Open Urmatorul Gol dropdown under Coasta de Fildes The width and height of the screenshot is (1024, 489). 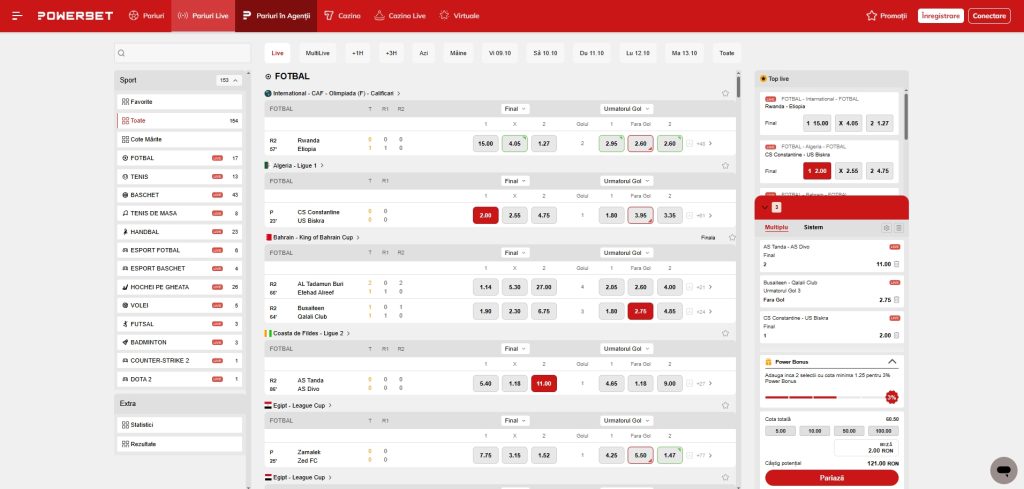(626, 349)
